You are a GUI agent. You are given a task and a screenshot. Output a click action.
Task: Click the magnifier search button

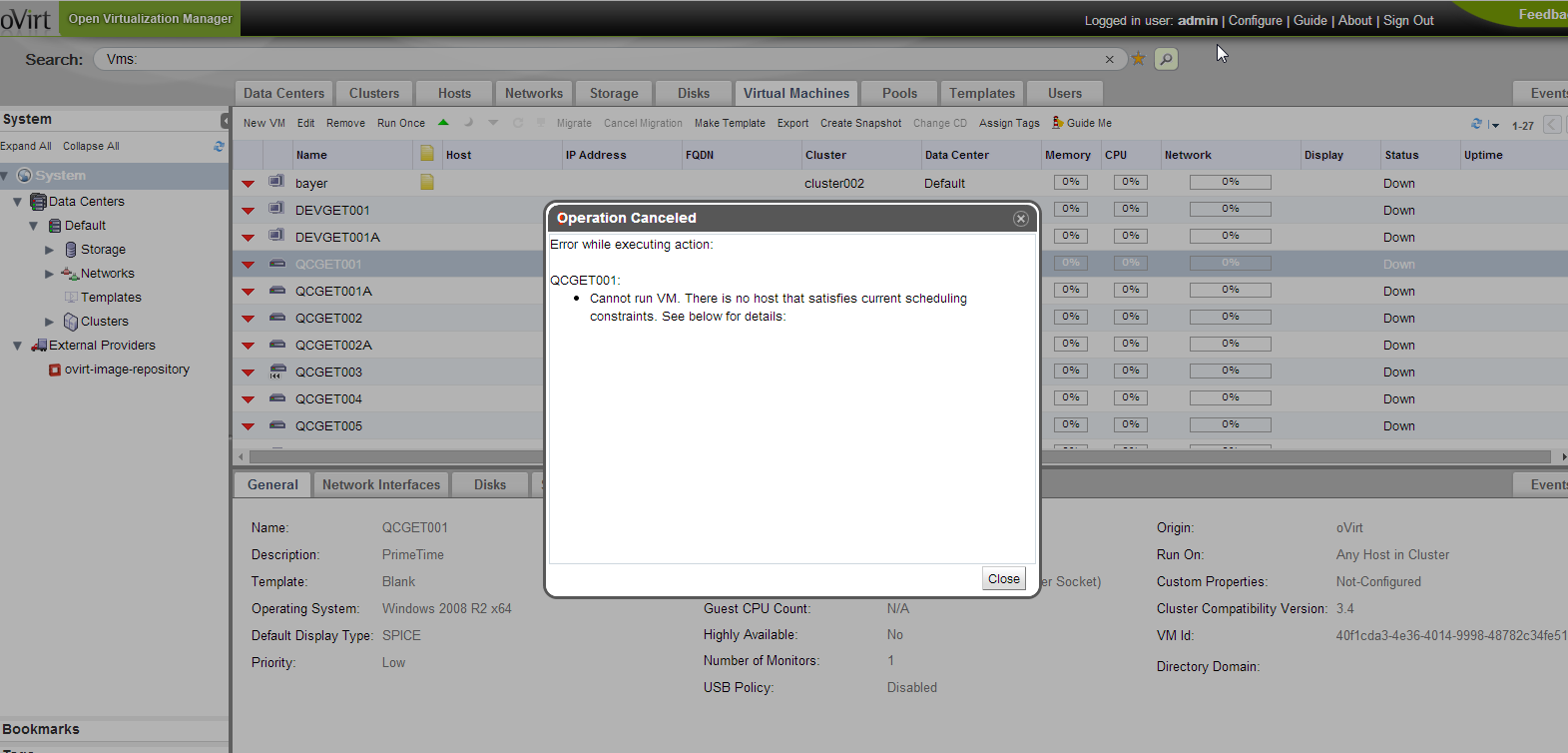(1166, 59)
